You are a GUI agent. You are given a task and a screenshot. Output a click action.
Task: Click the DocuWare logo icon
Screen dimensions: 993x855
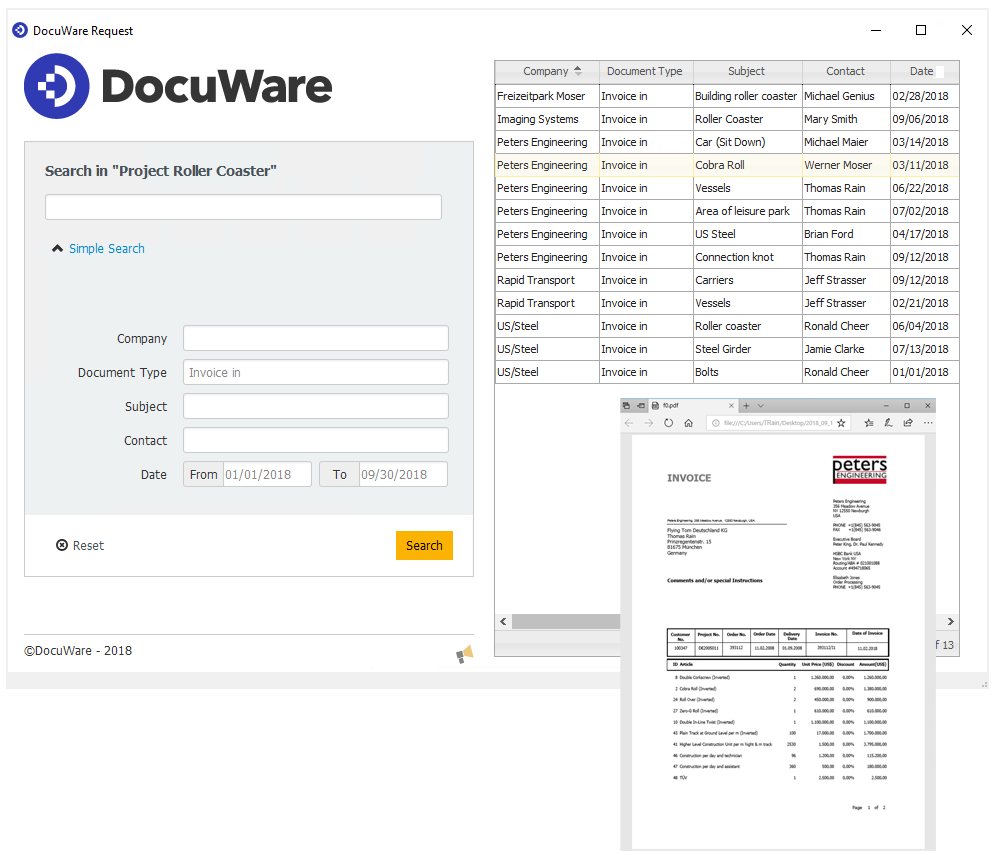[56, 86]
